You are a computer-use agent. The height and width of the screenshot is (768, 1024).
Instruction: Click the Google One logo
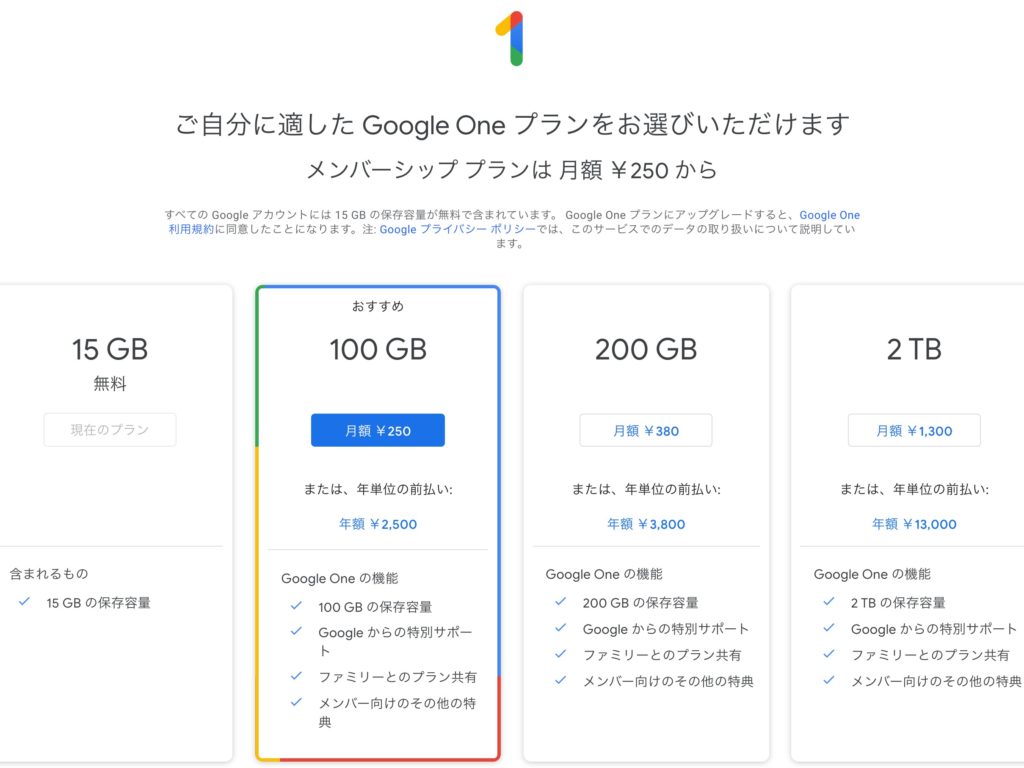coord(510,39)
